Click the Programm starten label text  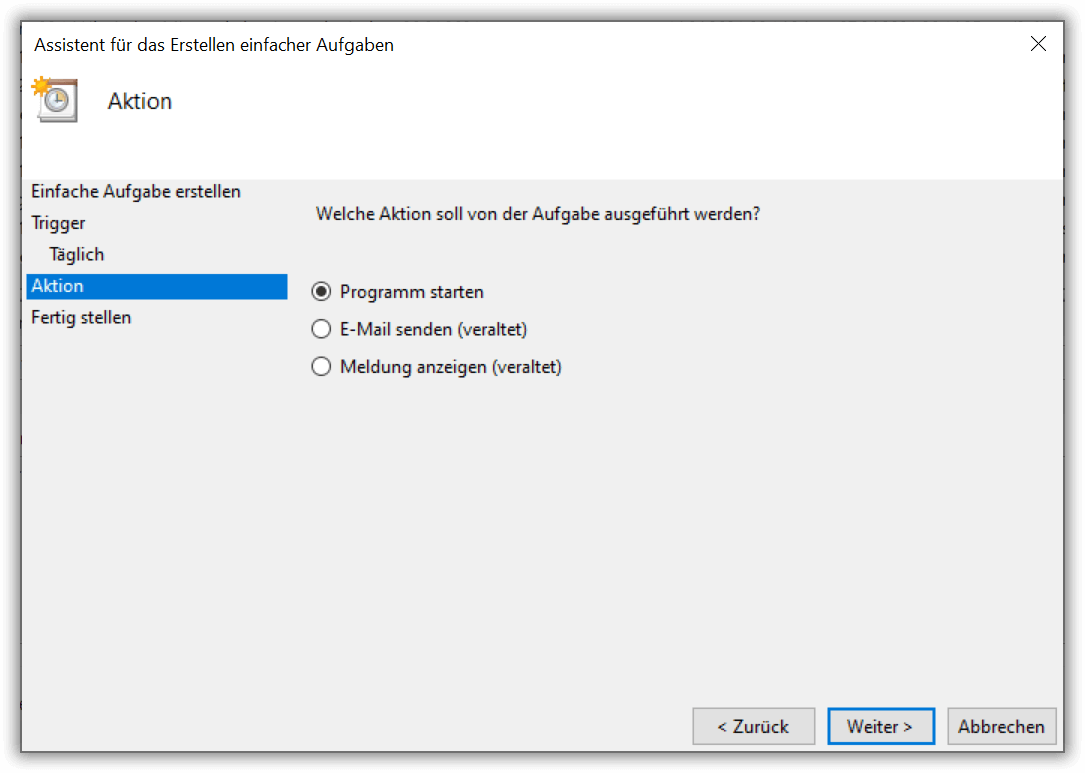(x=412, y=292)
